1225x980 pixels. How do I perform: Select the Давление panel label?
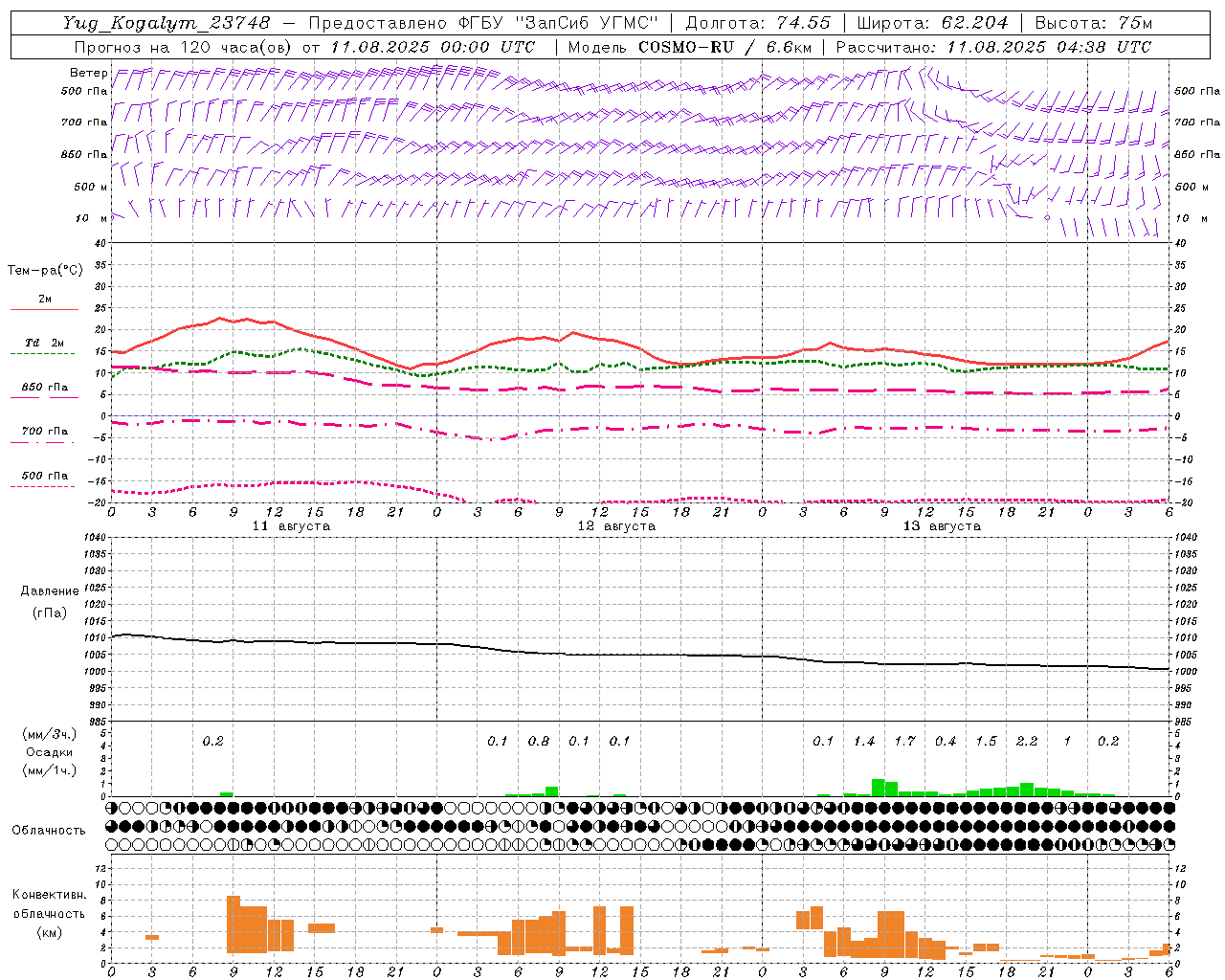[x=50, y=591]
